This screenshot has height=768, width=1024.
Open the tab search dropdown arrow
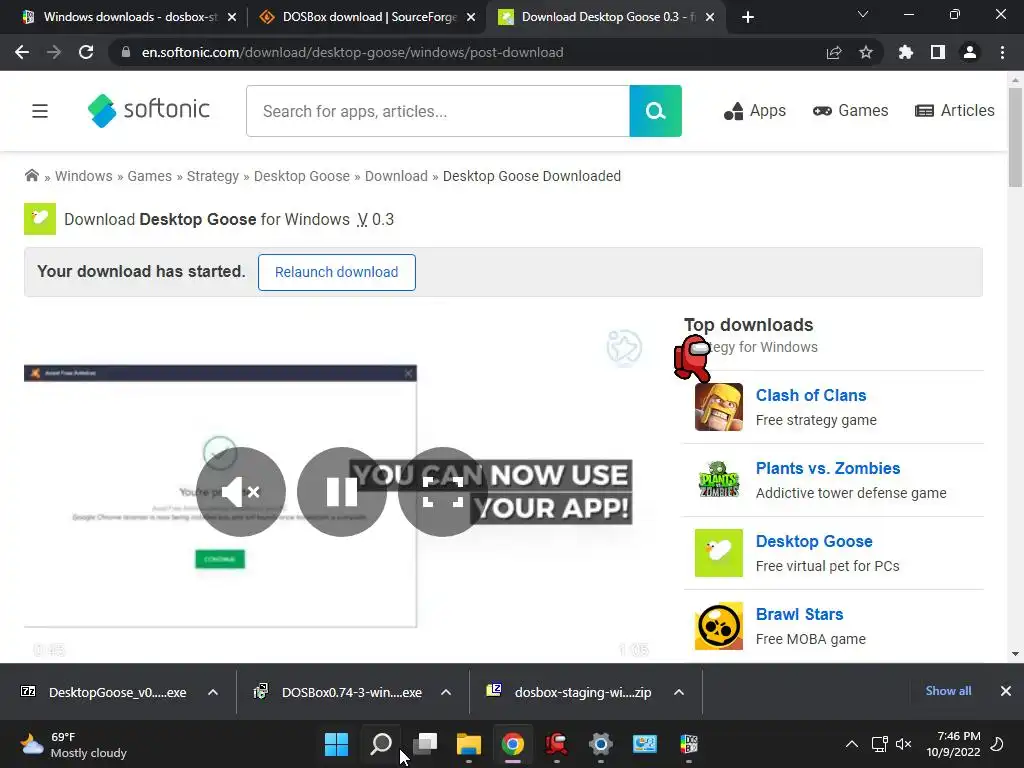pyautogui.click(x=863, y=14)
